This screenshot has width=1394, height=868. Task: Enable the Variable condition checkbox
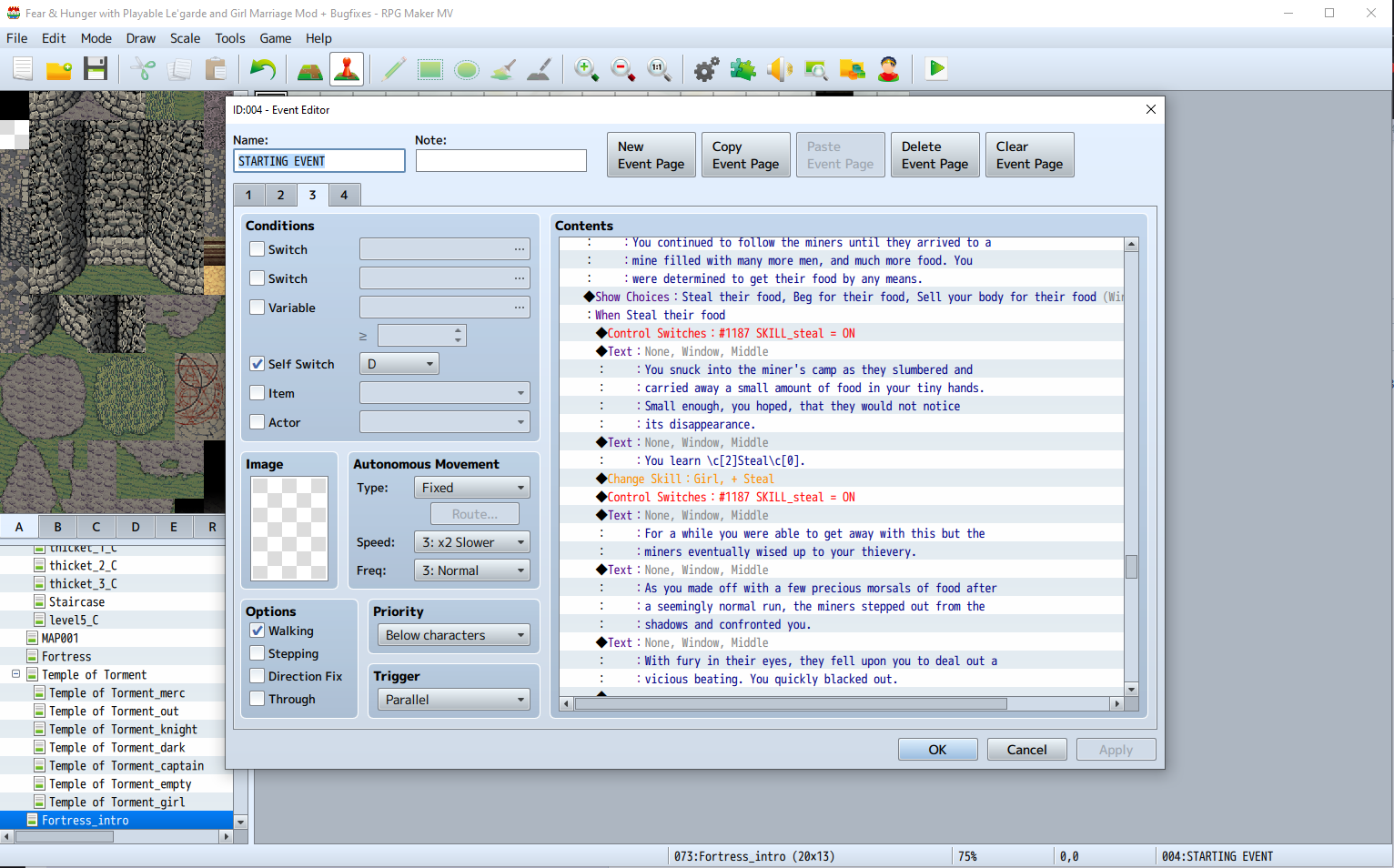pyautogui.click(x=258, y=308)
